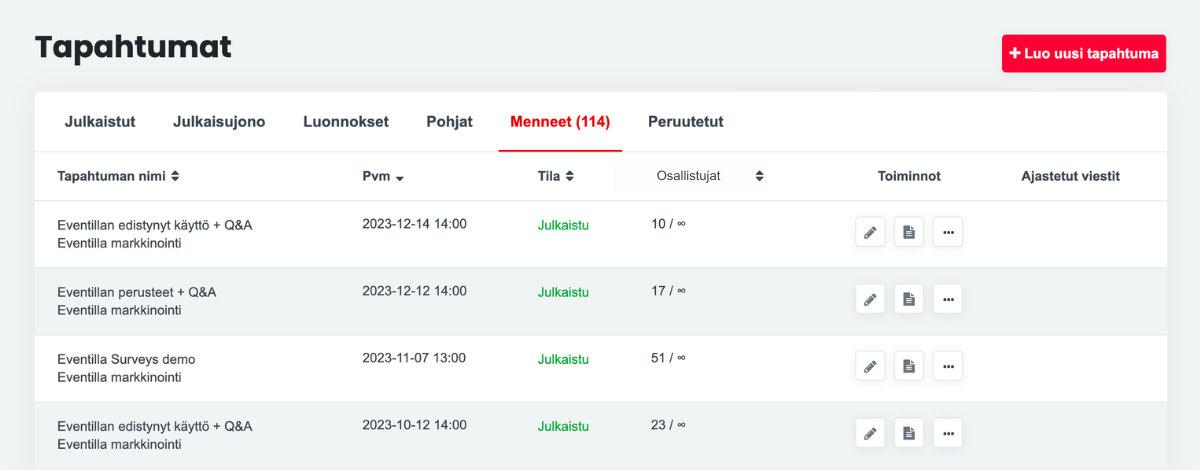Click Luo uusi tapahtuma button

point(1084,54)
